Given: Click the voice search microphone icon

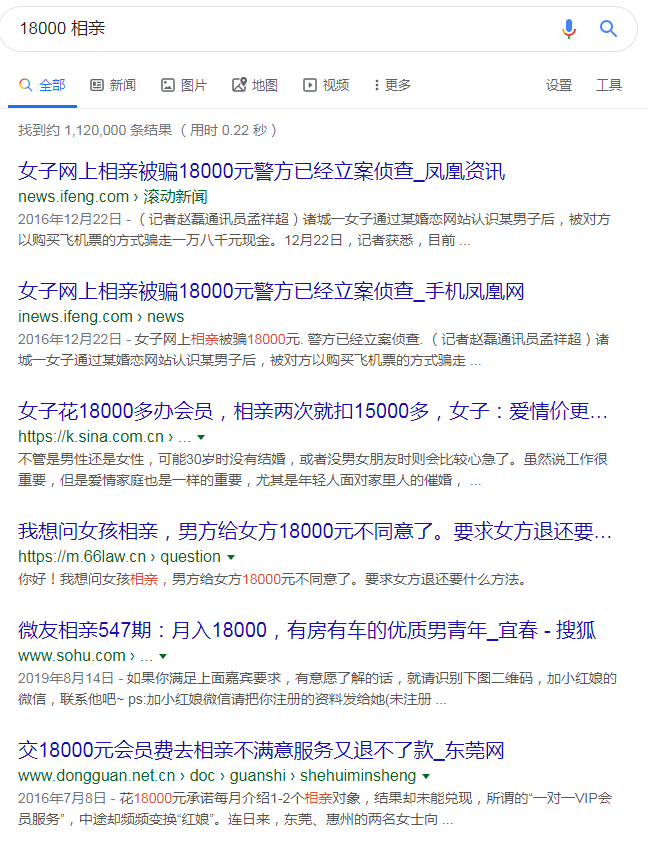Looking at the screenshot, I should tap(568, 28).
